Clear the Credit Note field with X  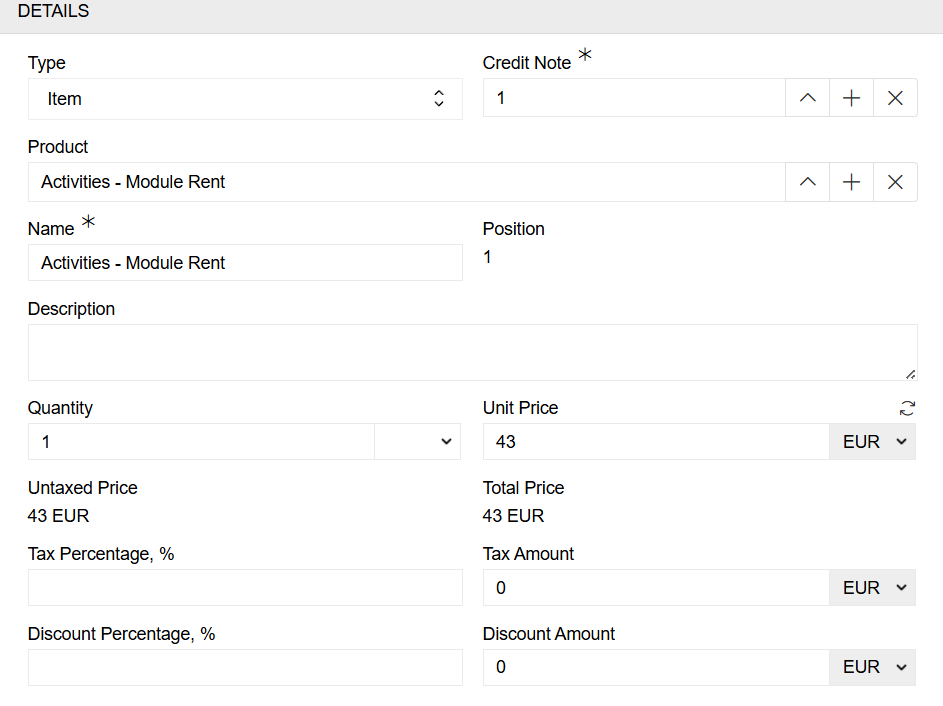[x=895, y=98]
